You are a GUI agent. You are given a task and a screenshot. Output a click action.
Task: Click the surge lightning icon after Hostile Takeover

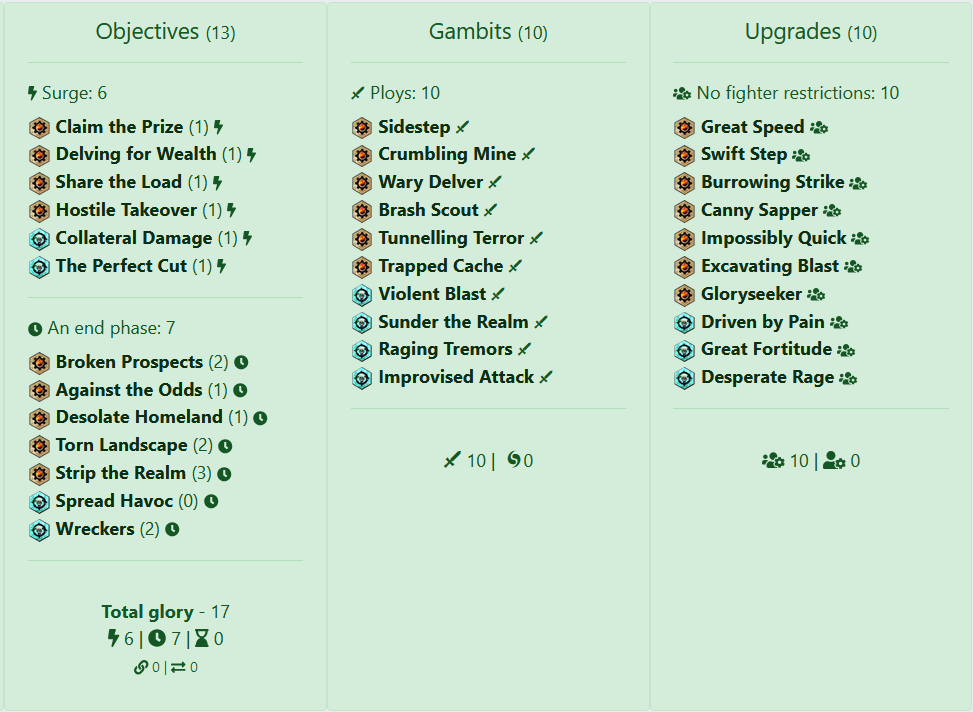click(232, 211)
